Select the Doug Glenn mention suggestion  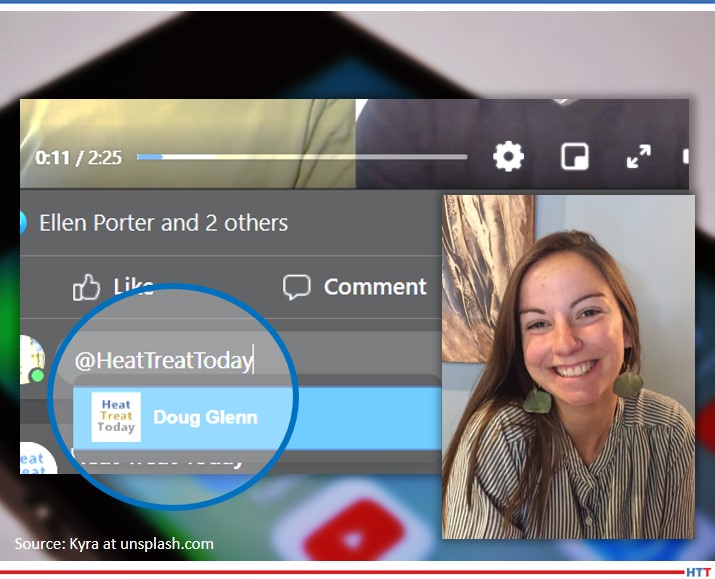pos(205,417)
